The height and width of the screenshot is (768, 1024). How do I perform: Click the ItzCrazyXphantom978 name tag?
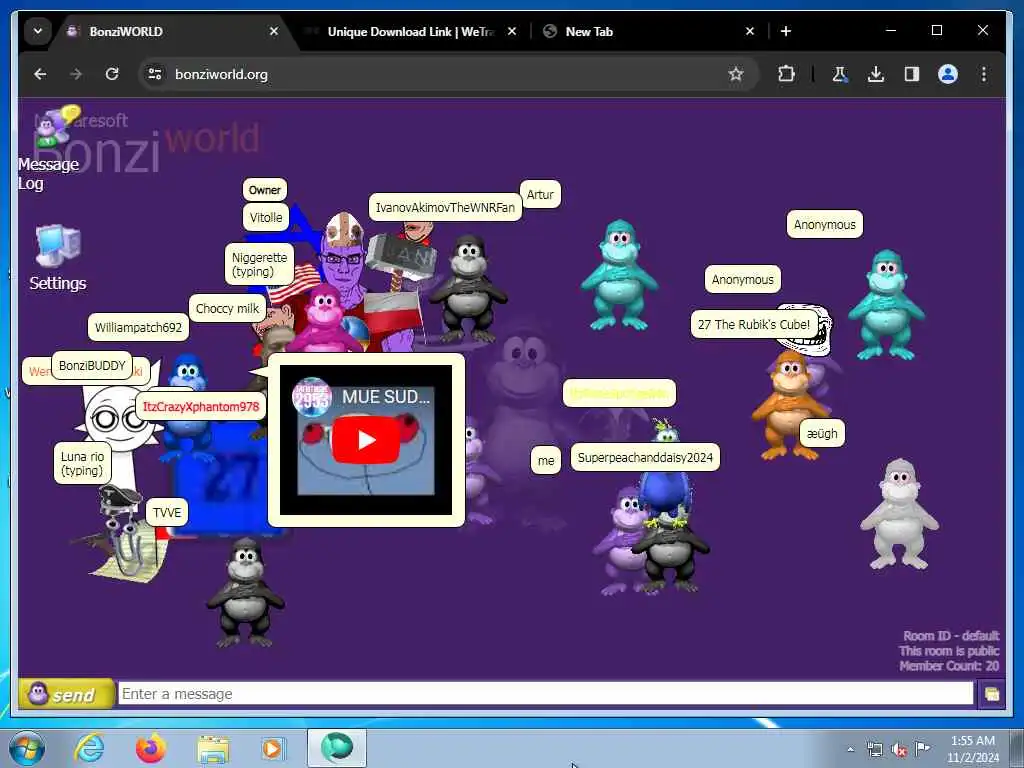[x=201, y=407]
